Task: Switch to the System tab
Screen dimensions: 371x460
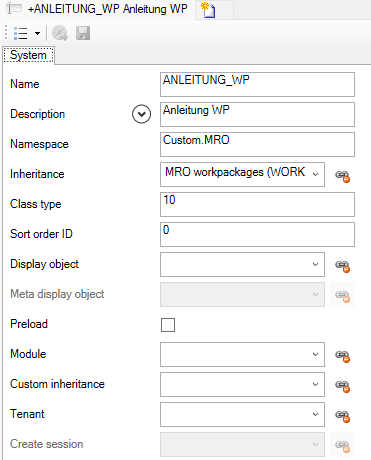Action: tap(28, 55)
